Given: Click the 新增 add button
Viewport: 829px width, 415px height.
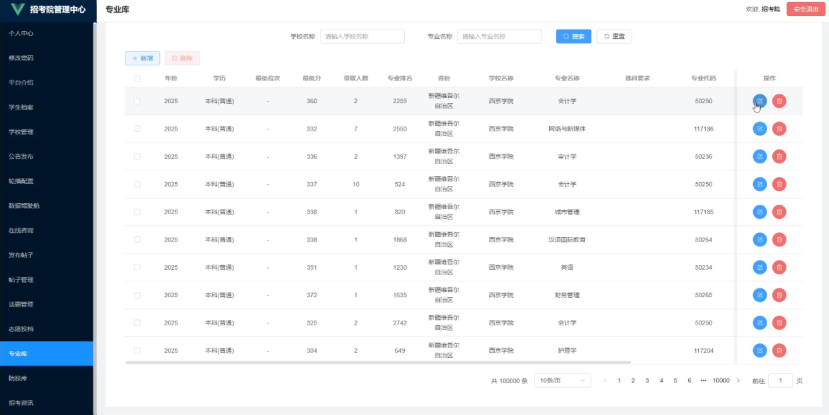Looking at the screenshot, I should pyautogui.click(x=142, y=58).
